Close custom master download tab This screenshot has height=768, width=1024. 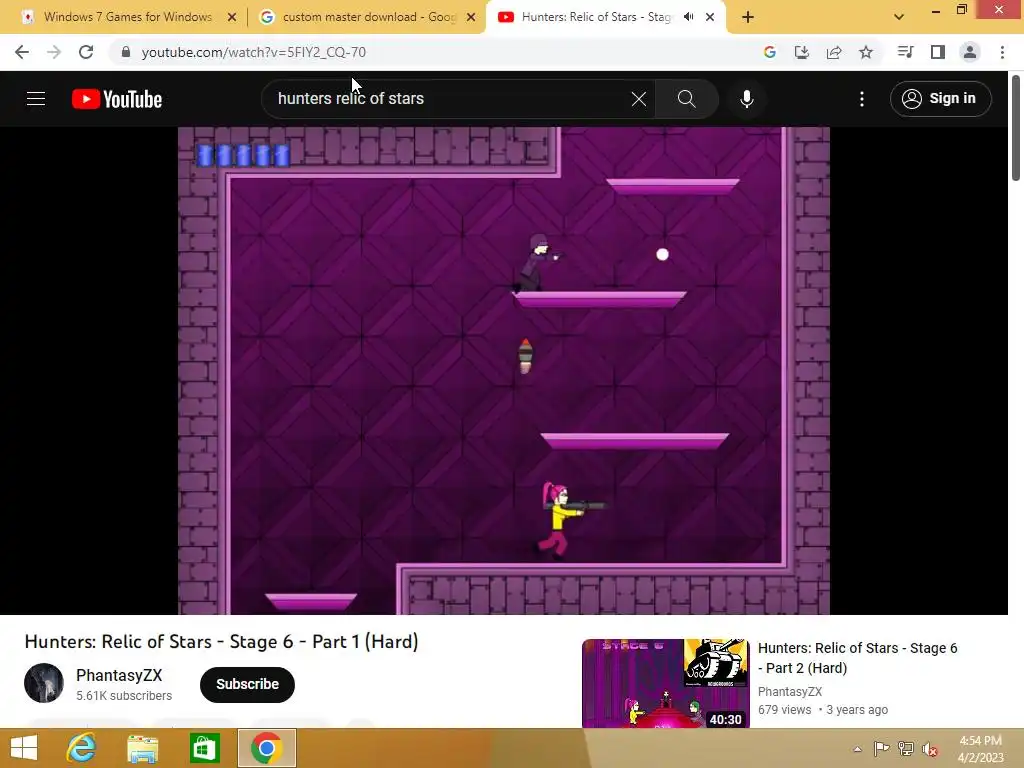(x=471, y=18)
